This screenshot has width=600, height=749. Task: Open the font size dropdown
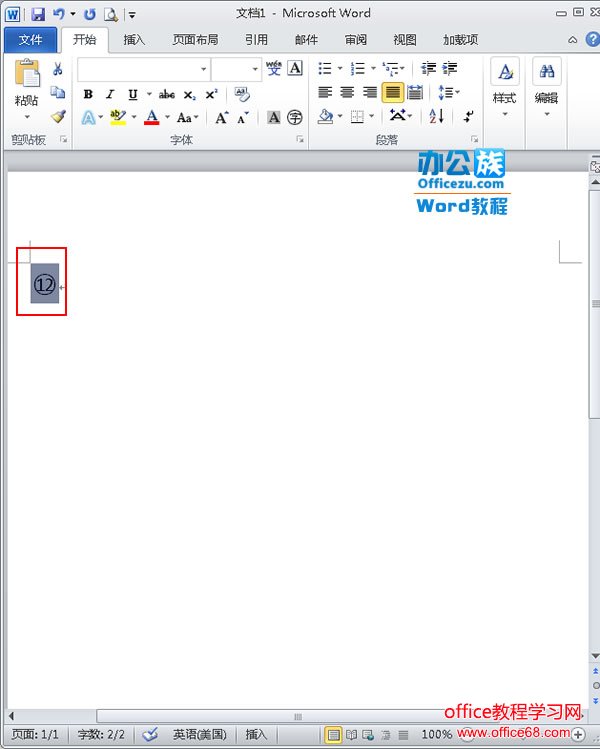[255, 69]
